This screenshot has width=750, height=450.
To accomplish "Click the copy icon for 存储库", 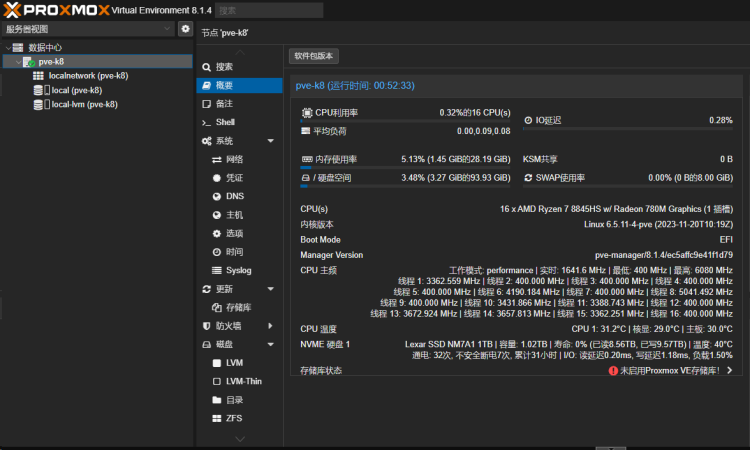I will 217,307.
